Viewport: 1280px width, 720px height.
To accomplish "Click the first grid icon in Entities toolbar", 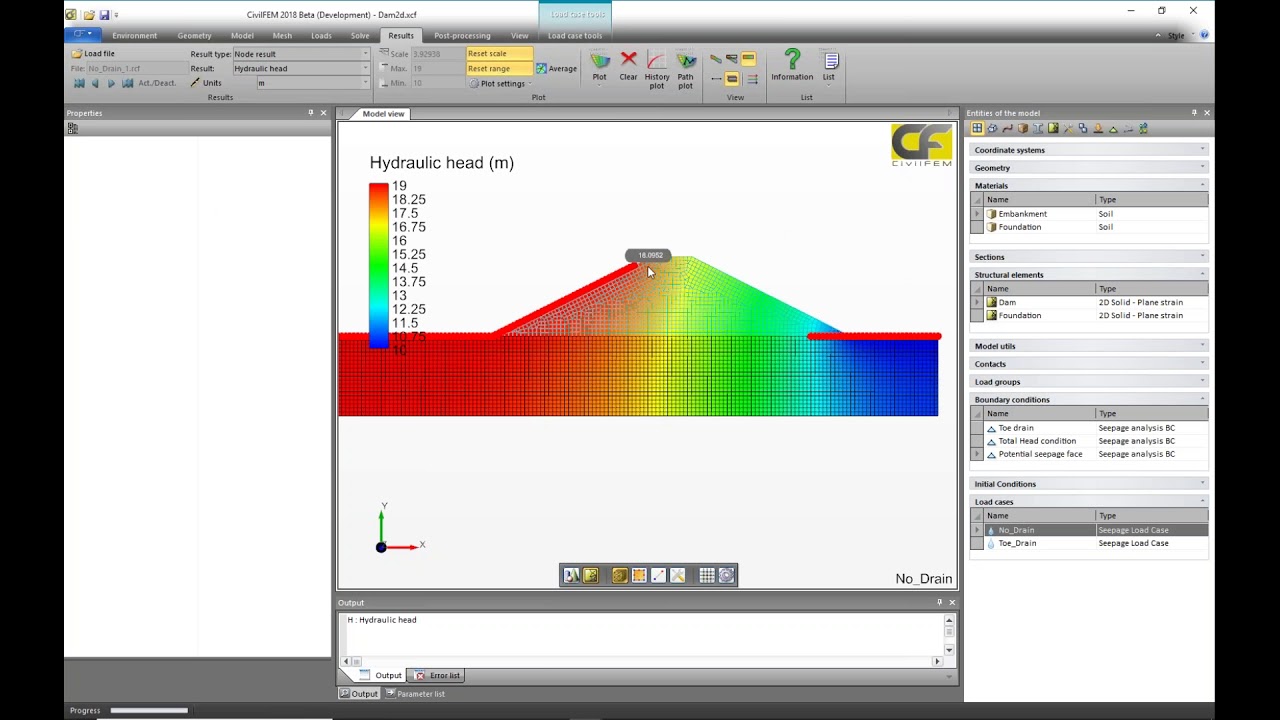I will (977, 128).
